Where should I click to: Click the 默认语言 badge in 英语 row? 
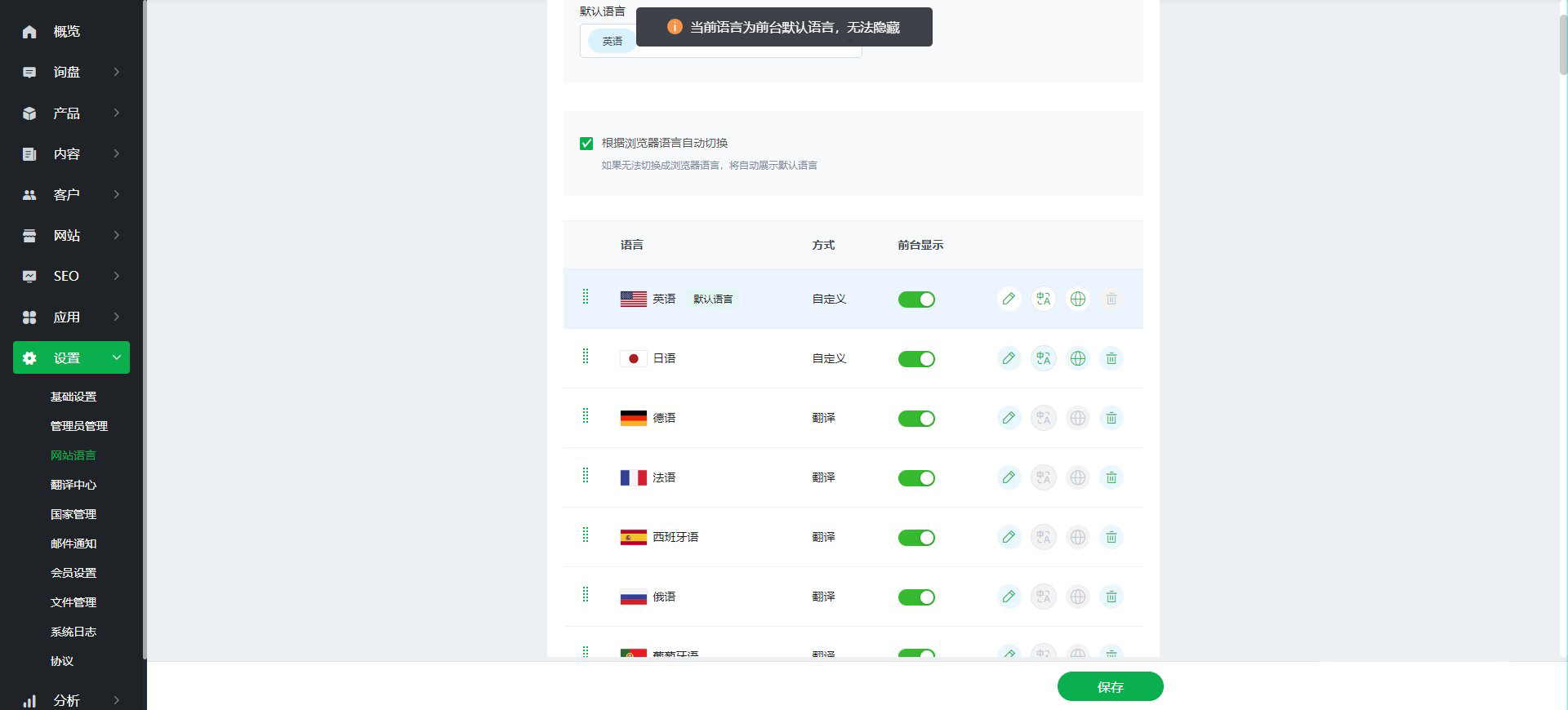[x=713, y=299]
